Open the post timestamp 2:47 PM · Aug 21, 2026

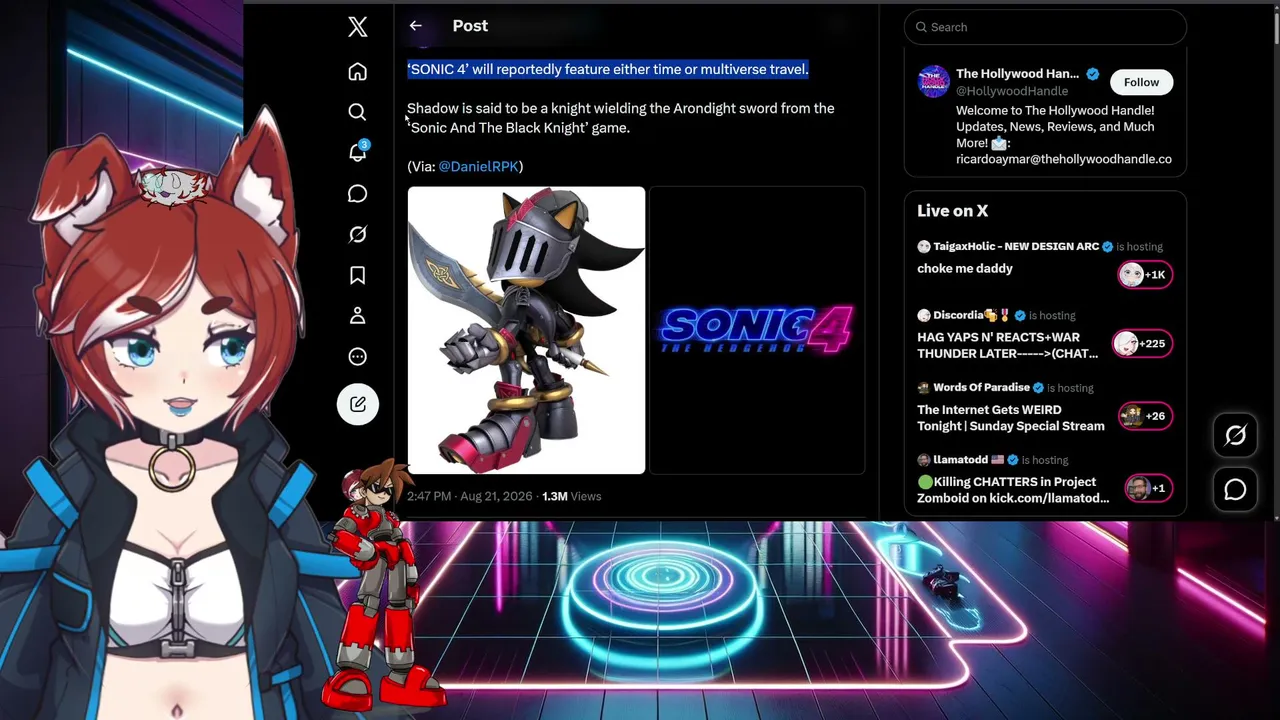pos(469,496)
